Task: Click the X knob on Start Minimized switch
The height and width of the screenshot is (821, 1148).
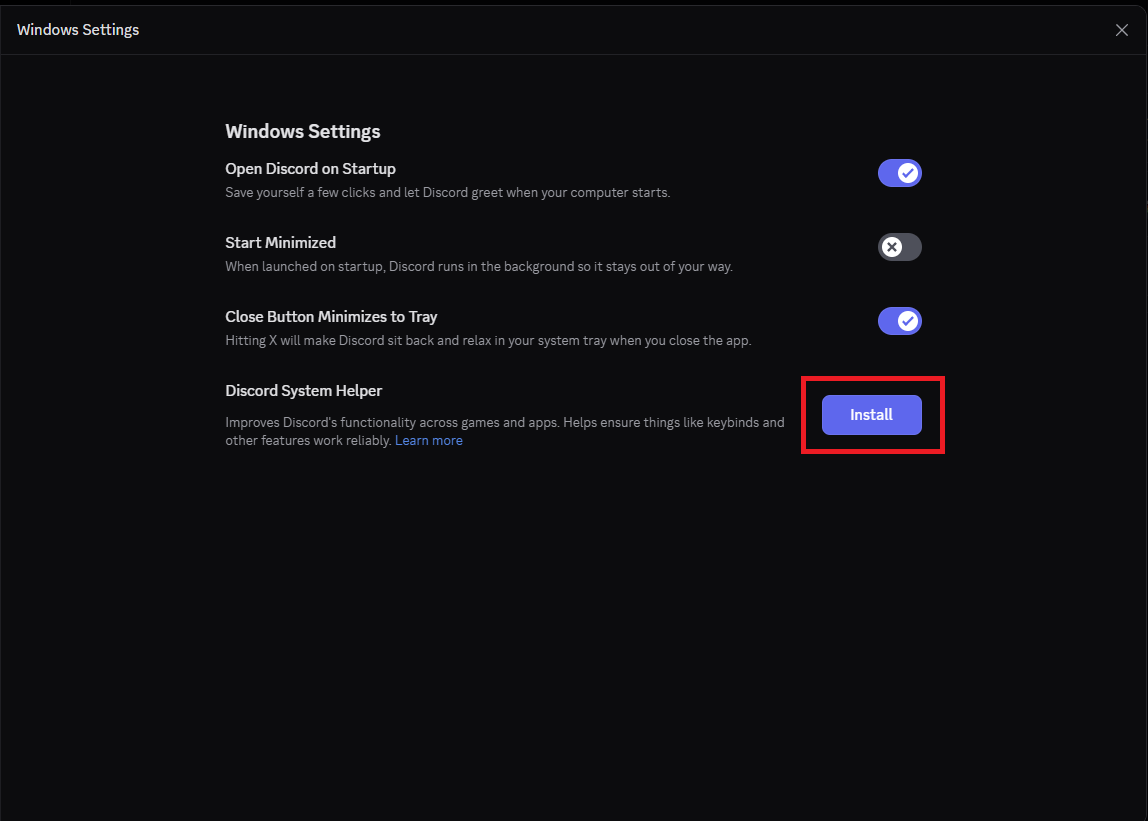Action: pos(892,247)
